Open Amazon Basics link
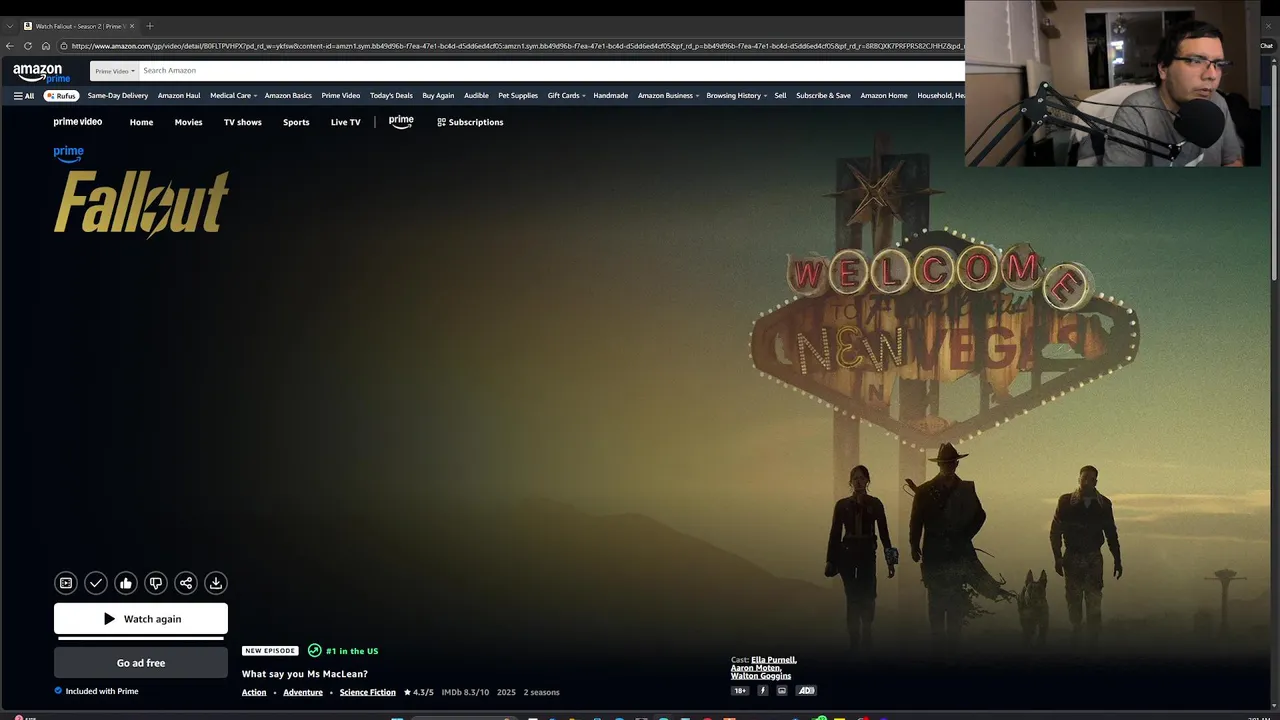 click(x=288, y=96)
